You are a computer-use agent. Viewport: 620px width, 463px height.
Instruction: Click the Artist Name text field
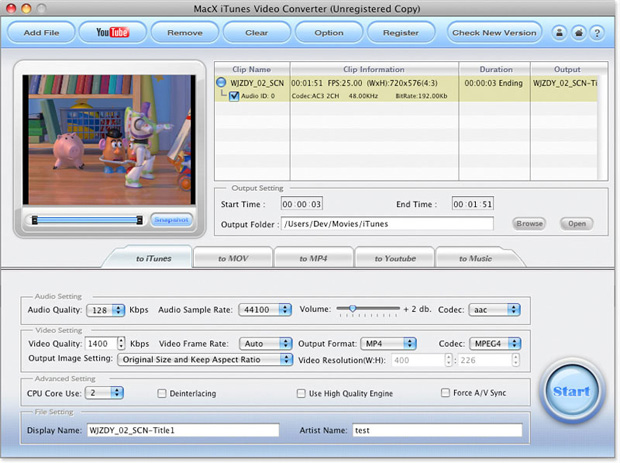point(437,430)
